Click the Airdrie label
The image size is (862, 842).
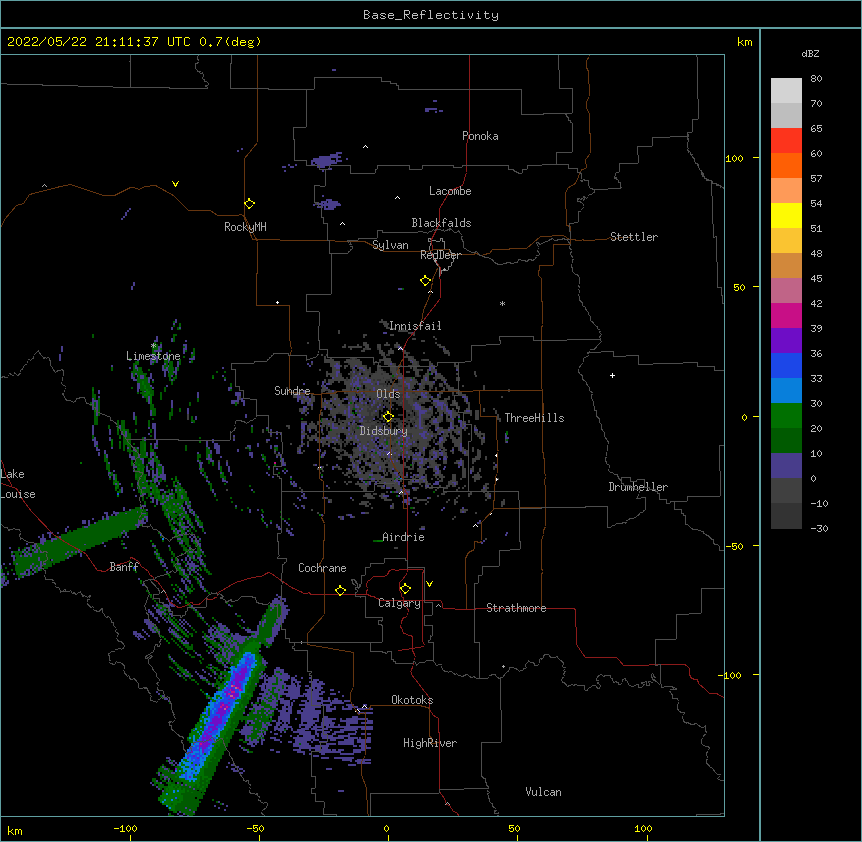click(403, 537)
